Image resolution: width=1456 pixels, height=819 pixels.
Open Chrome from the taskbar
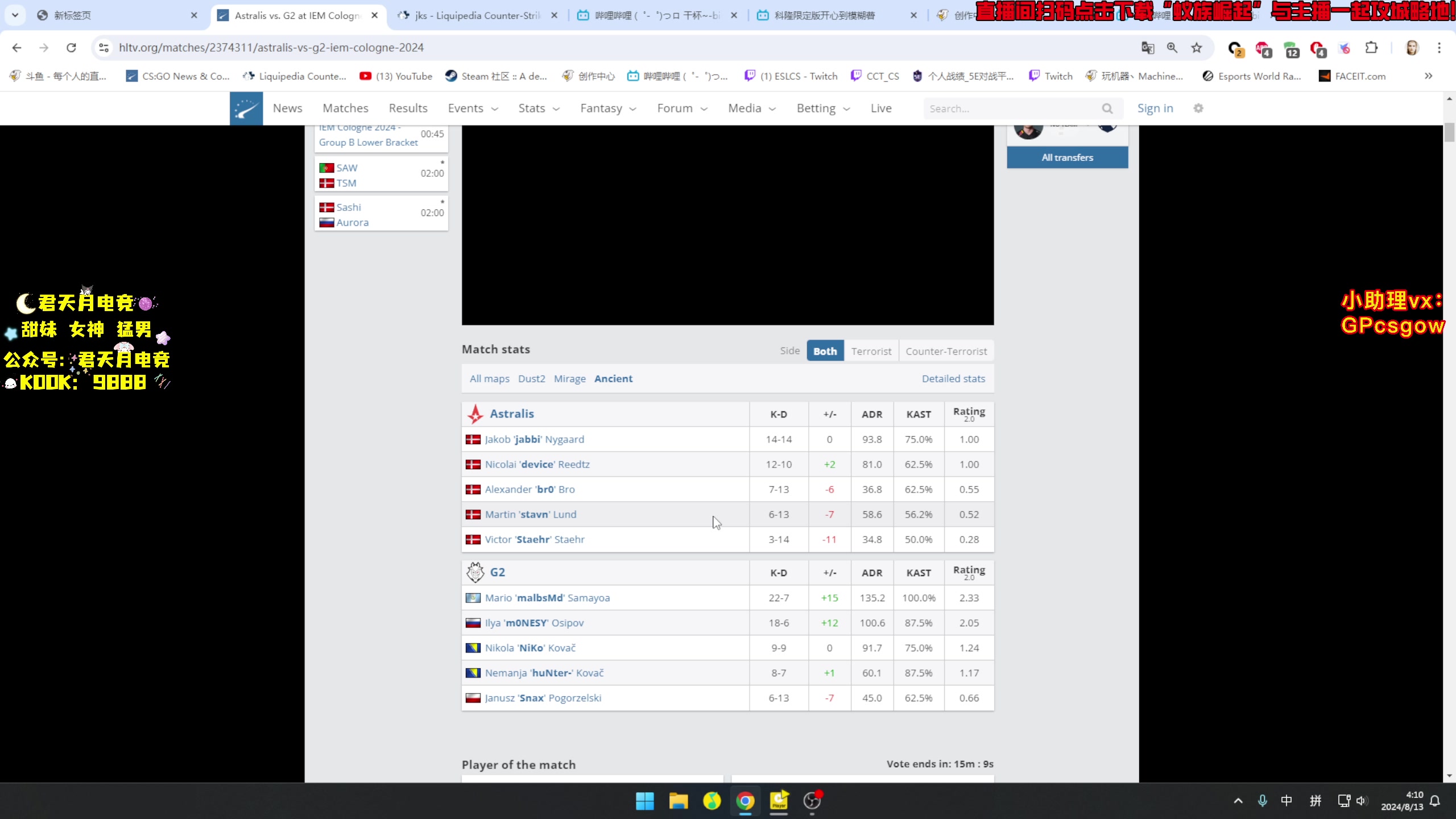pos(745,801)
